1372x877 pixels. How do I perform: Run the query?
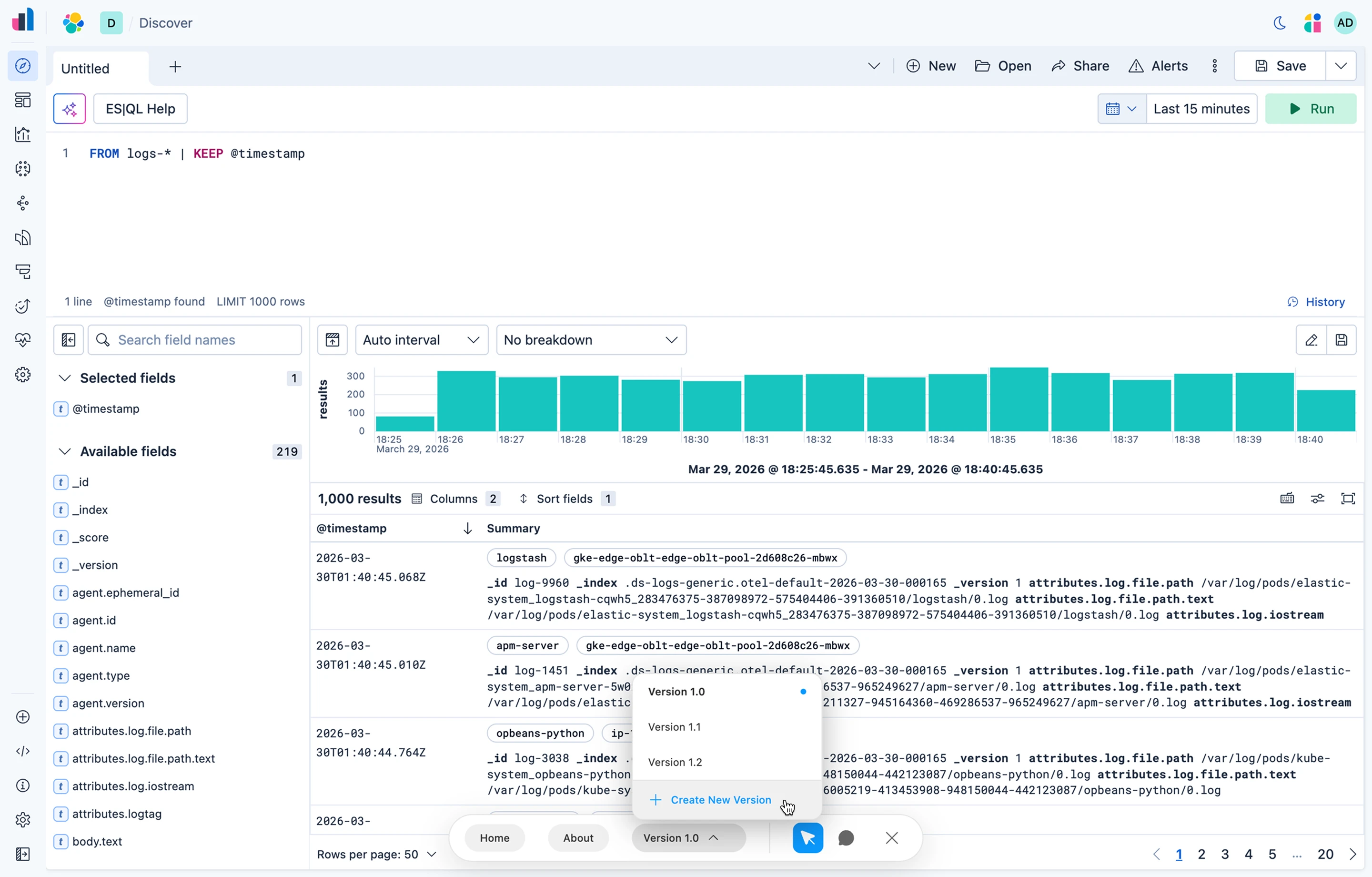[x=1311, y=109]
